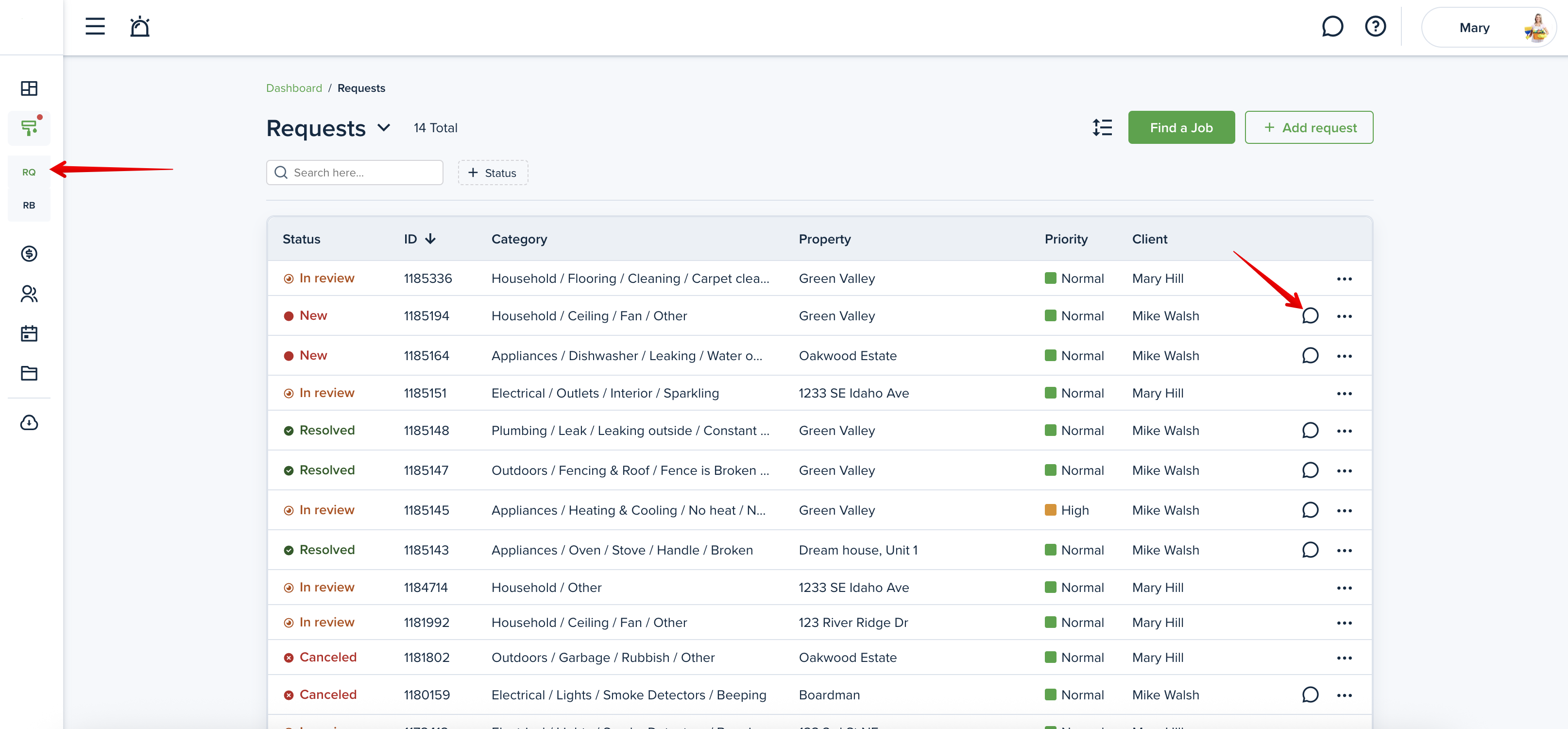Click the alarm bell notifications icon
The height and width of the screenshot is (729, 1568).
(x=139, y=27)
